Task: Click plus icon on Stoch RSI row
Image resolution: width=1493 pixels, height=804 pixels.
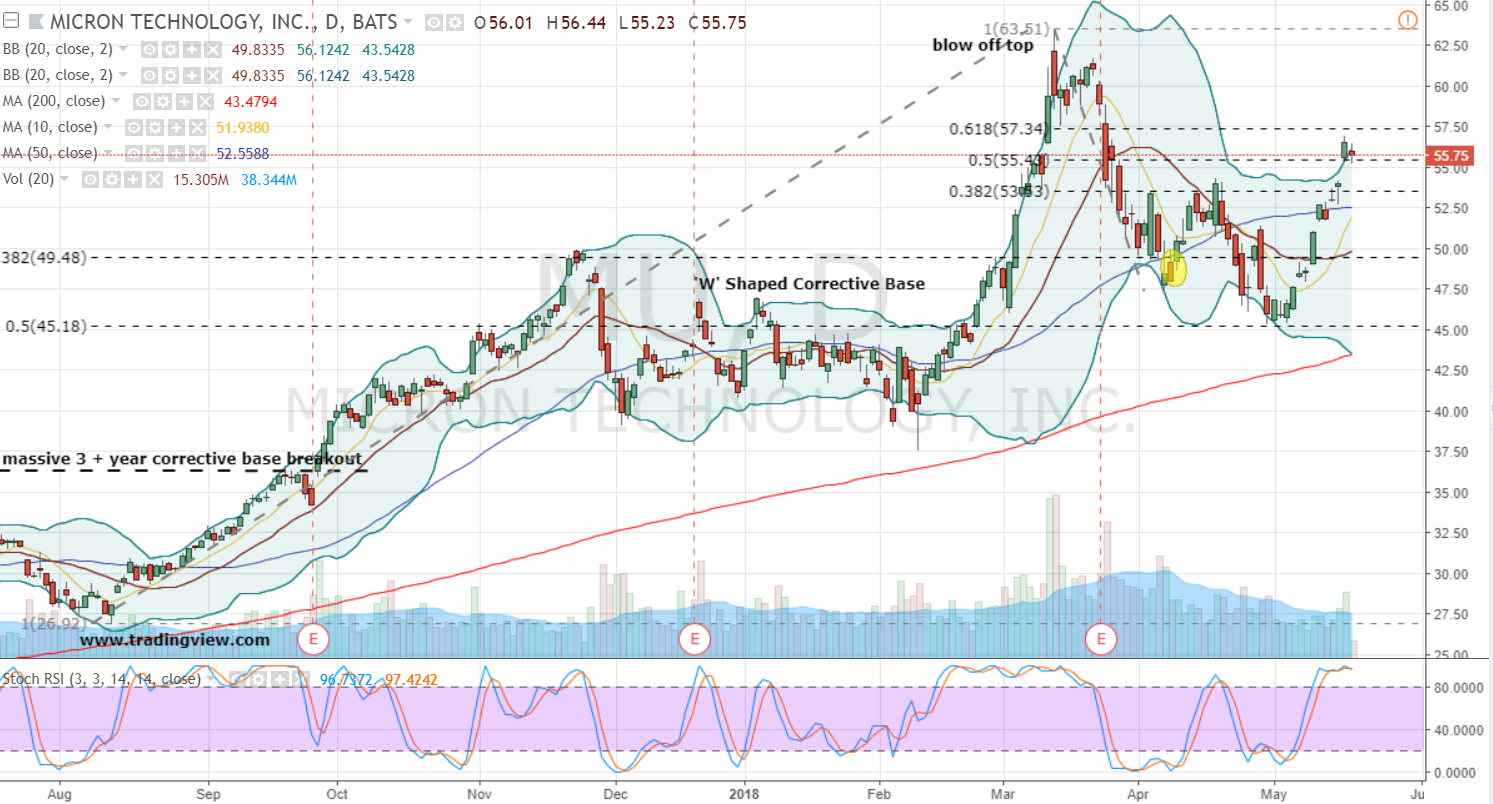Action: pyautogui.click(x=278, y=679)
